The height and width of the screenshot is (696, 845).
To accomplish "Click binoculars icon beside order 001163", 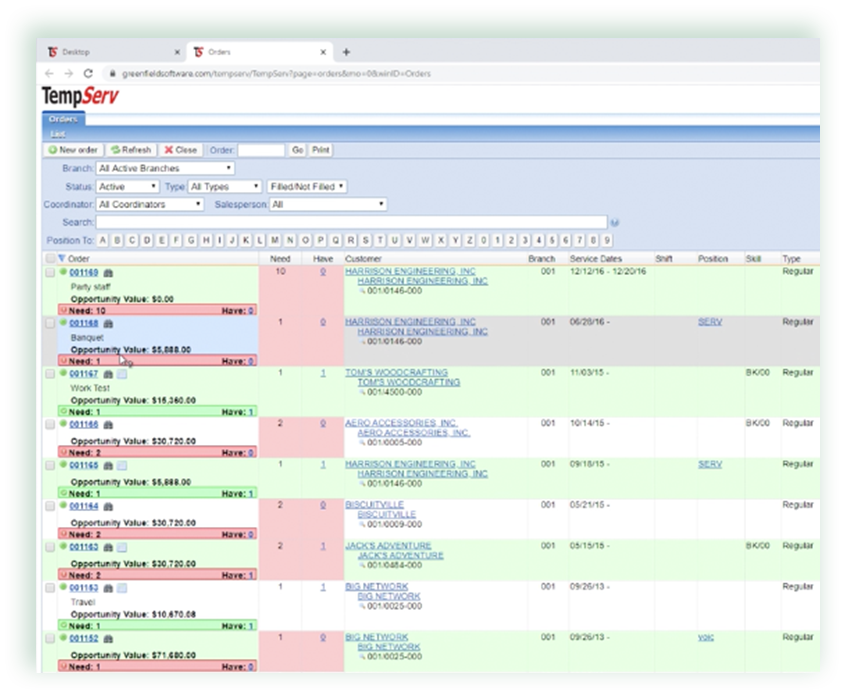I will 108,547.
